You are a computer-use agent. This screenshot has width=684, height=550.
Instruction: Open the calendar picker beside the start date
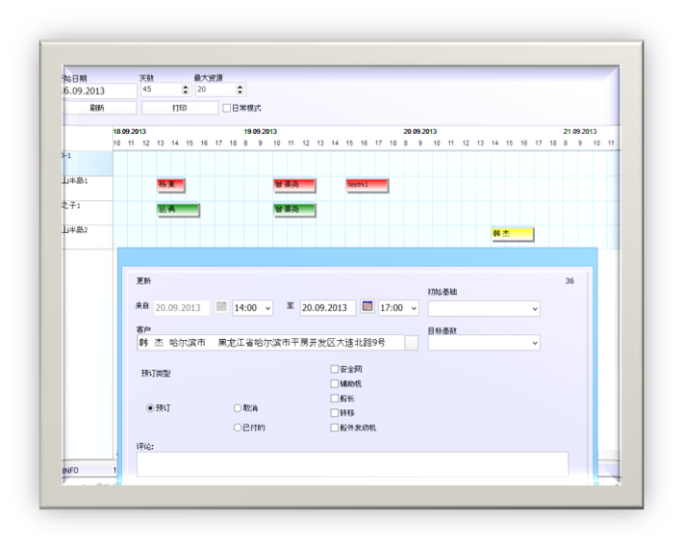click(222, 308)
